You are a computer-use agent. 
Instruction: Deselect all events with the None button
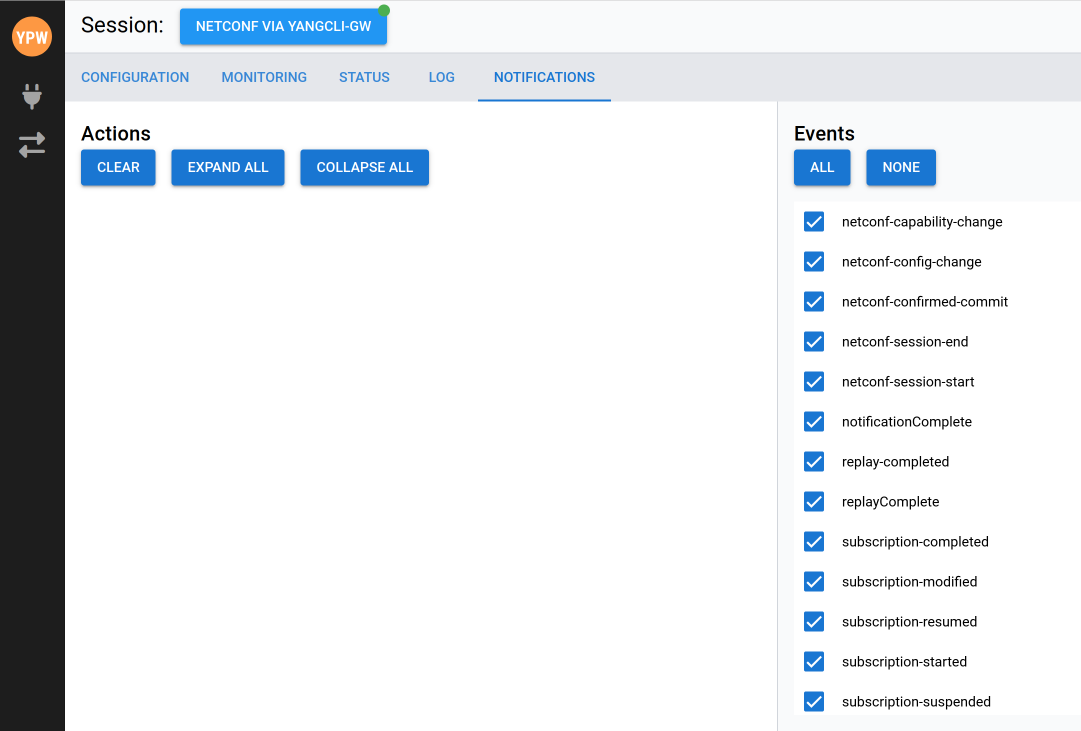(901, 167)
